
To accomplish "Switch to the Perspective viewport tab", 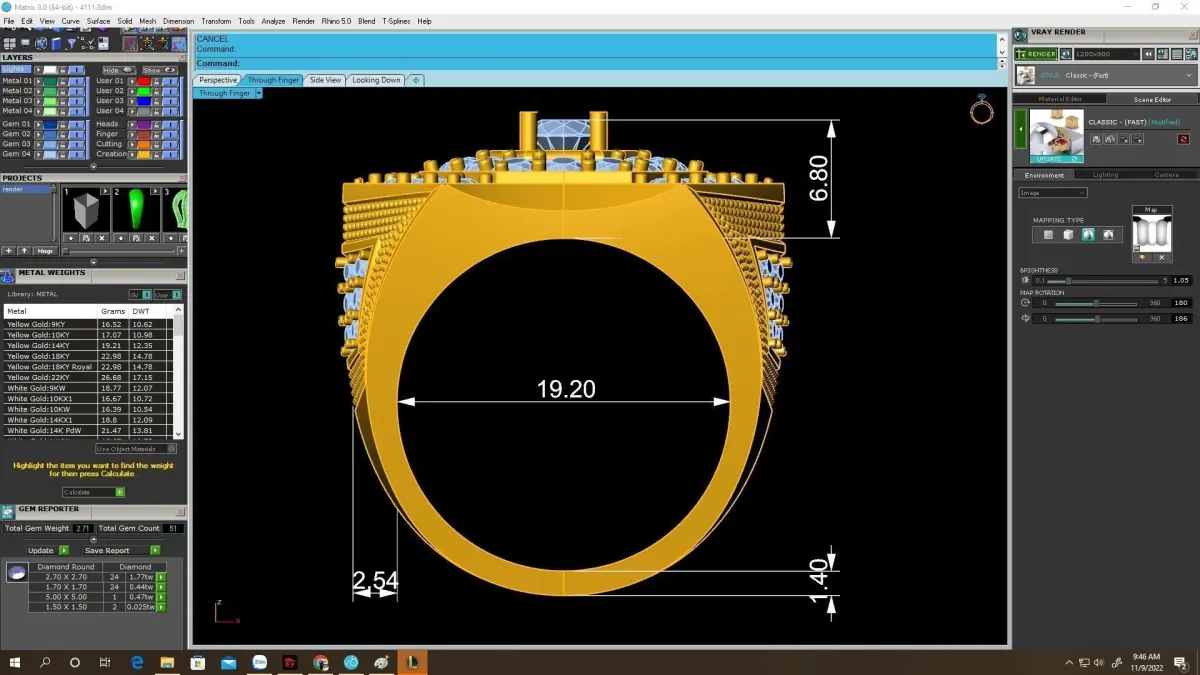I will coord(218,80).
